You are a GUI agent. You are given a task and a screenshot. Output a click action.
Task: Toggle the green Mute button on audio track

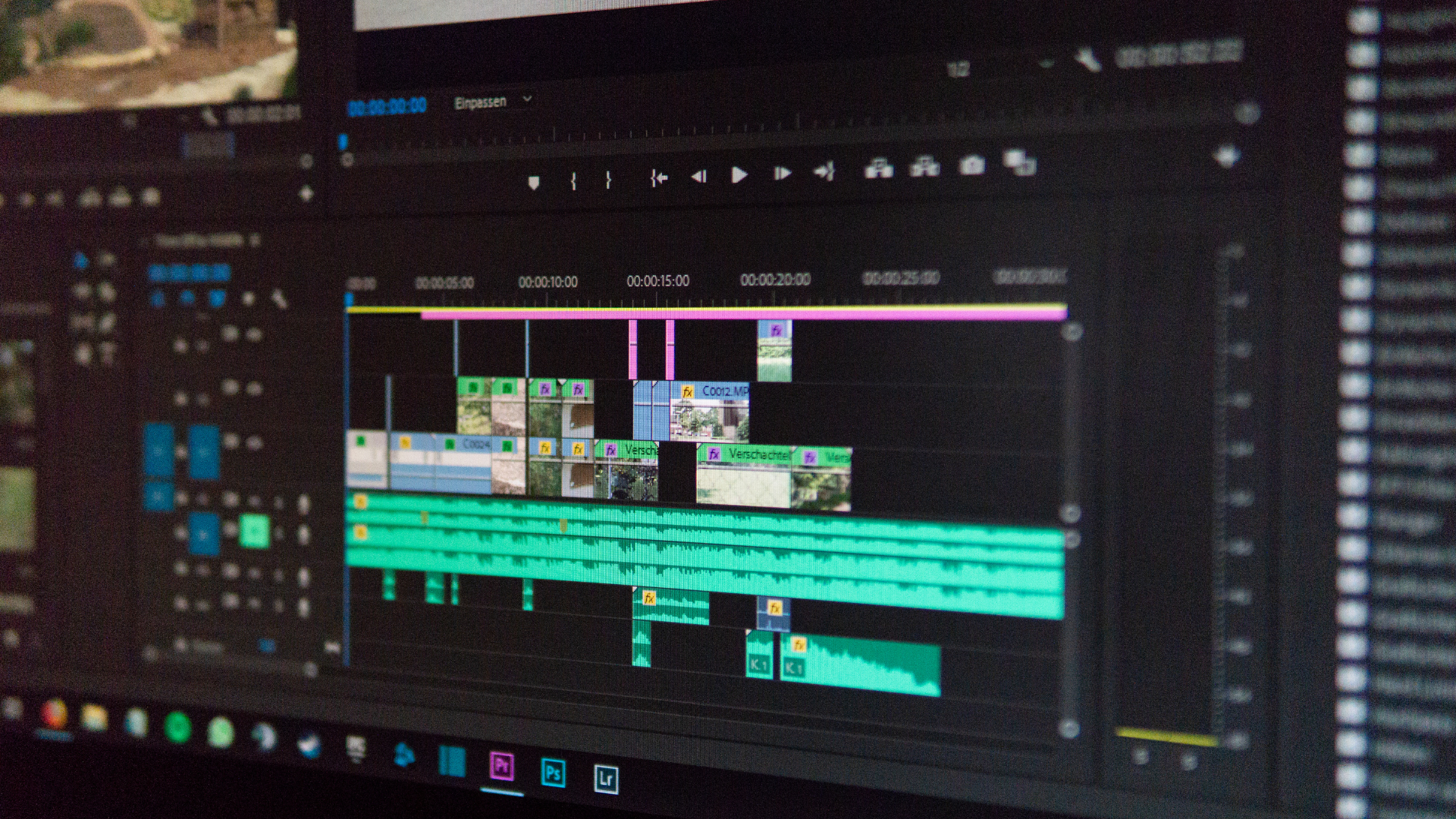tap(254, 531)
